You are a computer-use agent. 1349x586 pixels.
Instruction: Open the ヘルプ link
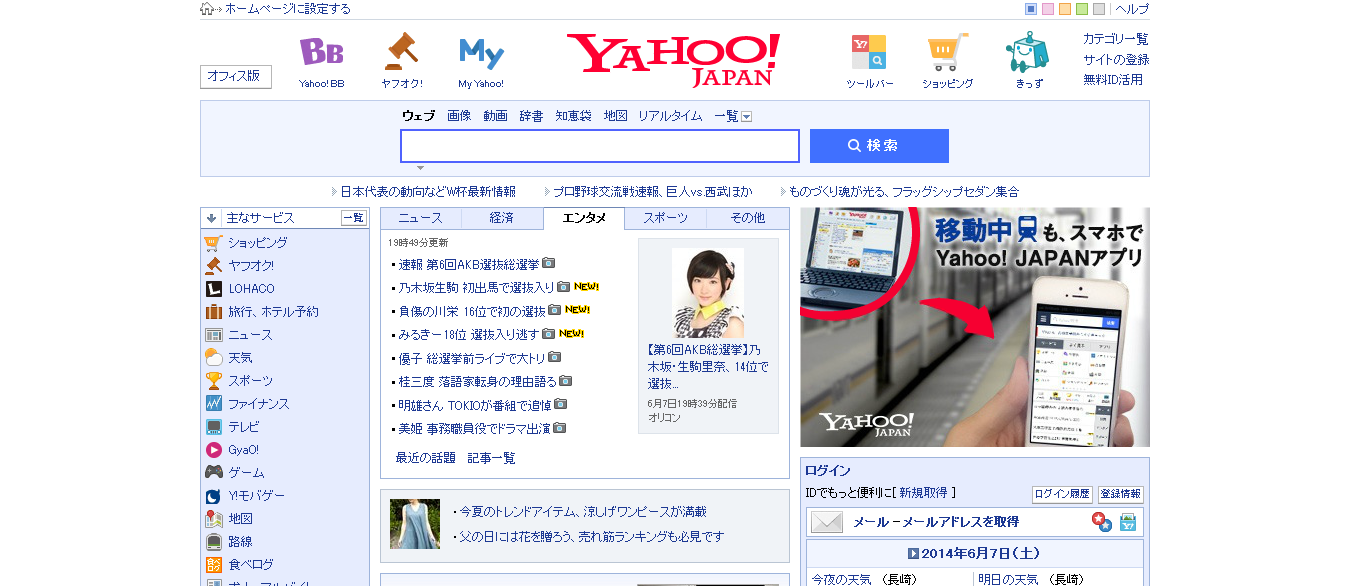pos(1132,9)
